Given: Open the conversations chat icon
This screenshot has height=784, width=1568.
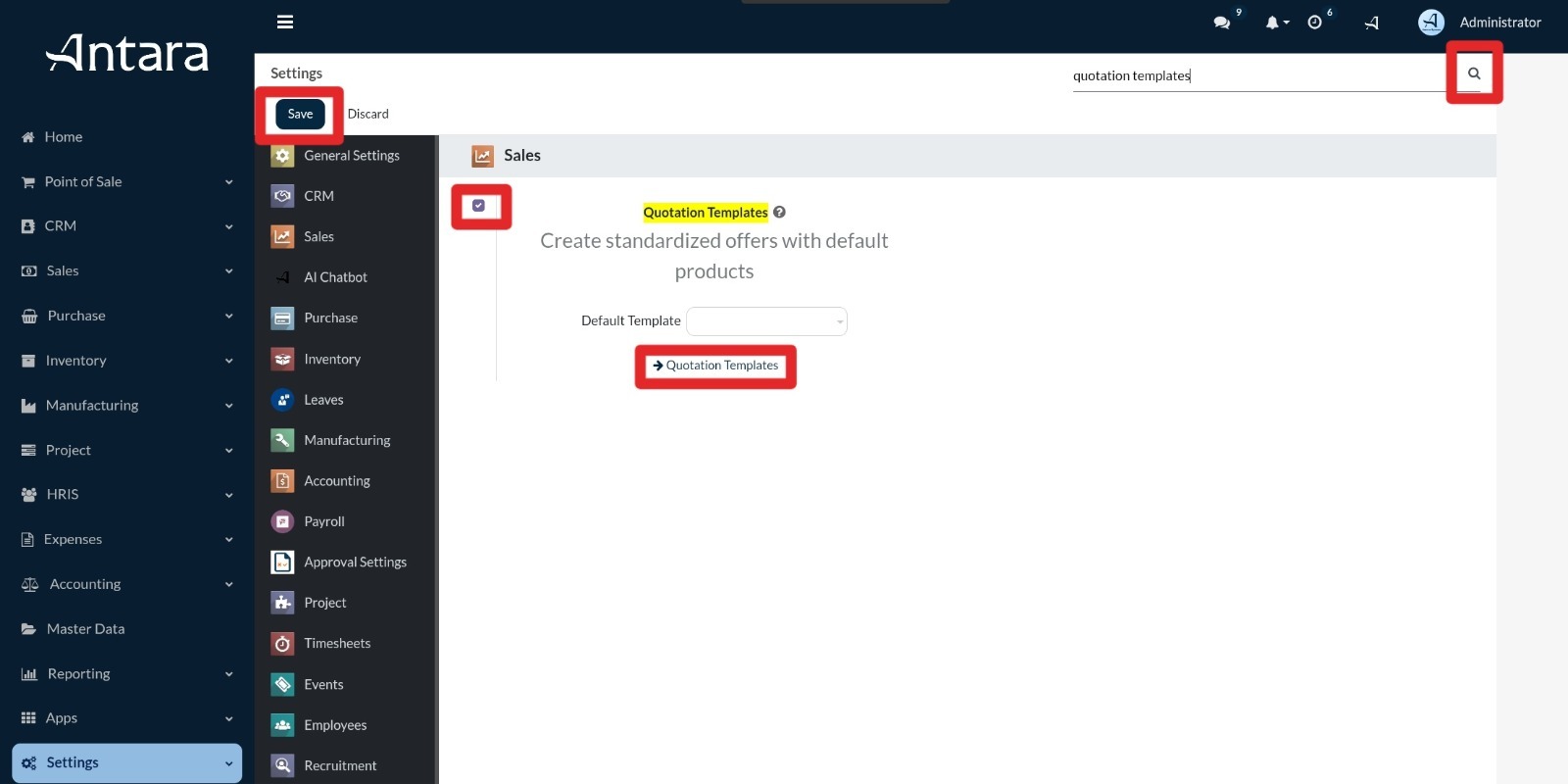Looking at the screenshot, I should [1222, 23].
